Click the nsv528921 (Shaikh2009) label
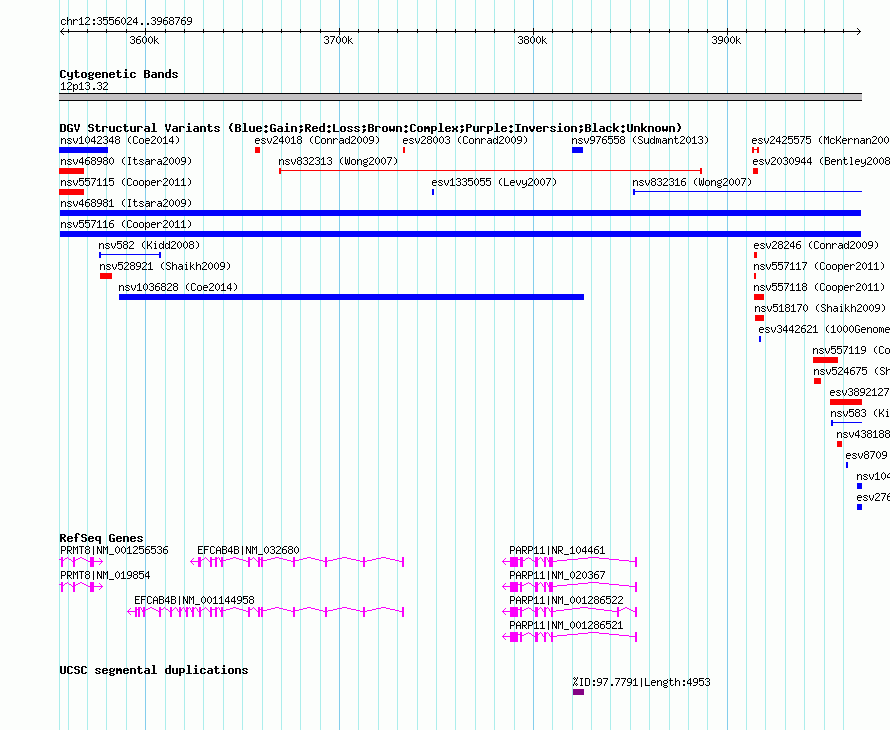The width and height of the screenshot is (890, 730). point(165,266)
